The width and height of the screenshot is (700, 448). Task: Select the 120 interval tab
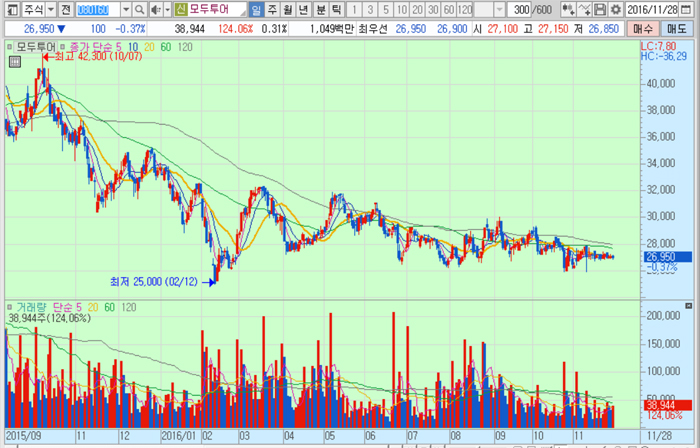click(465, 9)
